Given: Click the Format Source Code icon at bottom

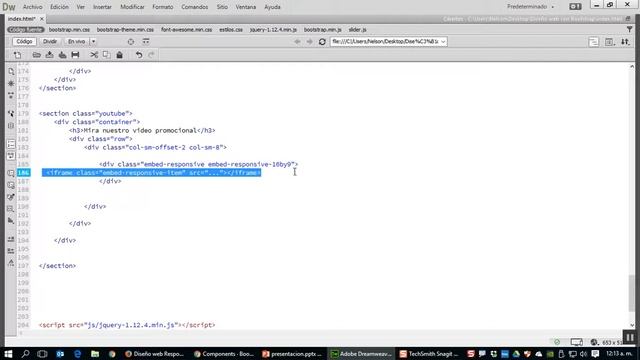Looking at the screenshot, I should coord(11,263).
